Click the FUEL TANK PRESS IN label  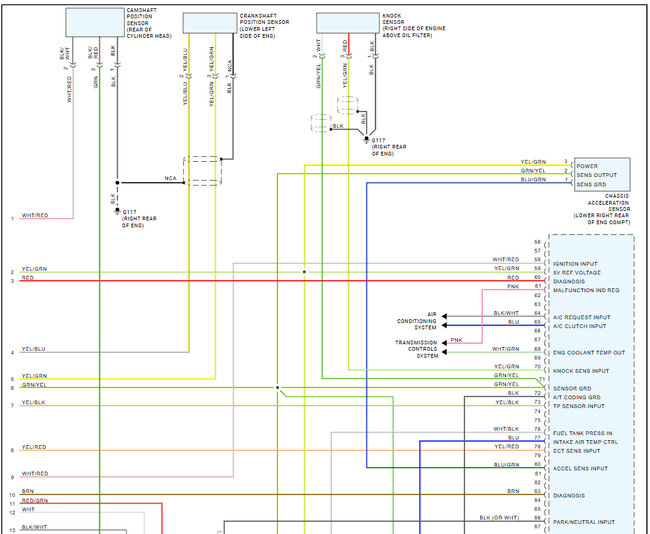(x=582, y=433)
